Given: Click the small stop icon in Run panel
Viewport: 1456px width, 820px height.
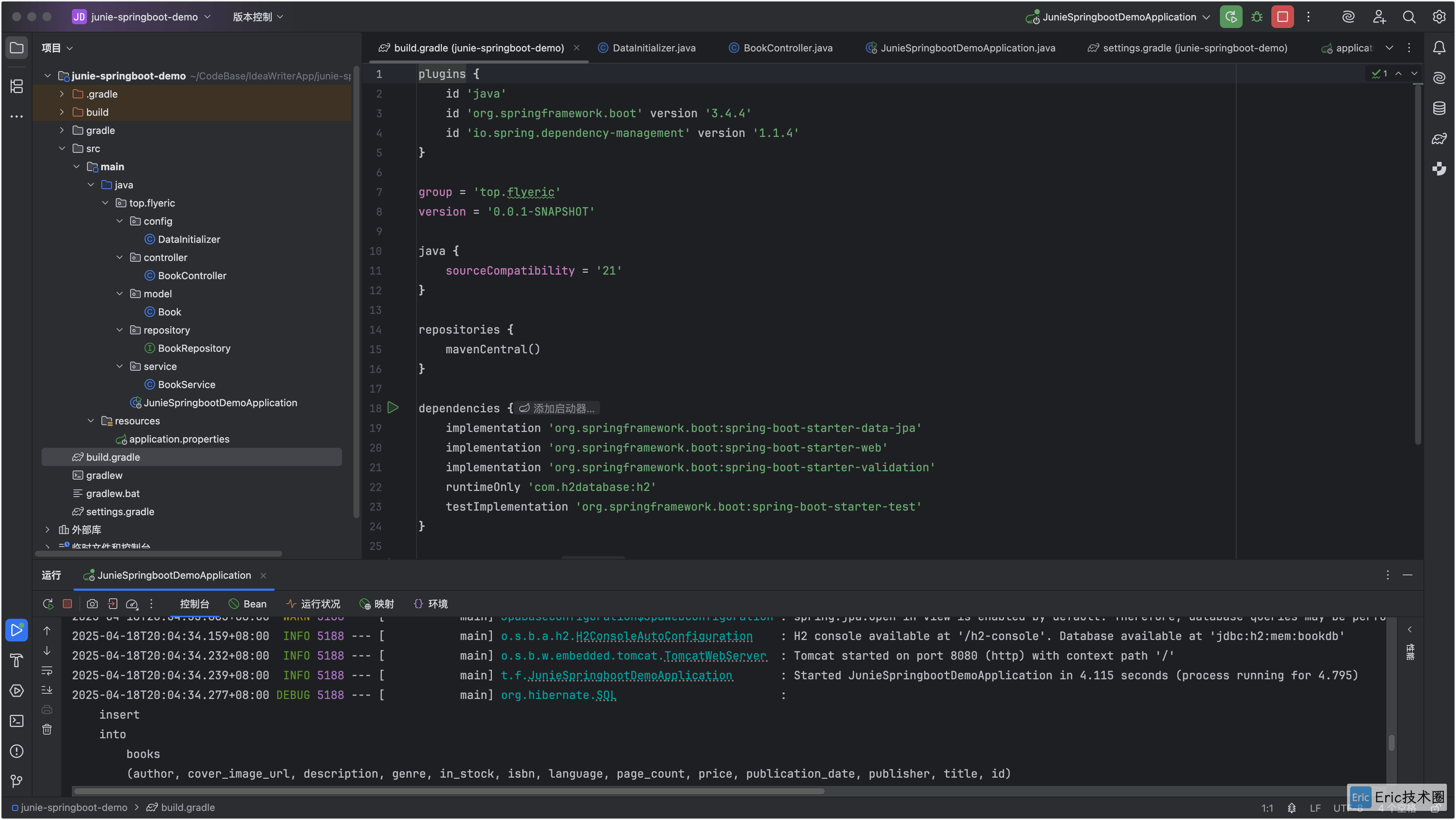Looking at the screenshot, I should pos(67,604).
